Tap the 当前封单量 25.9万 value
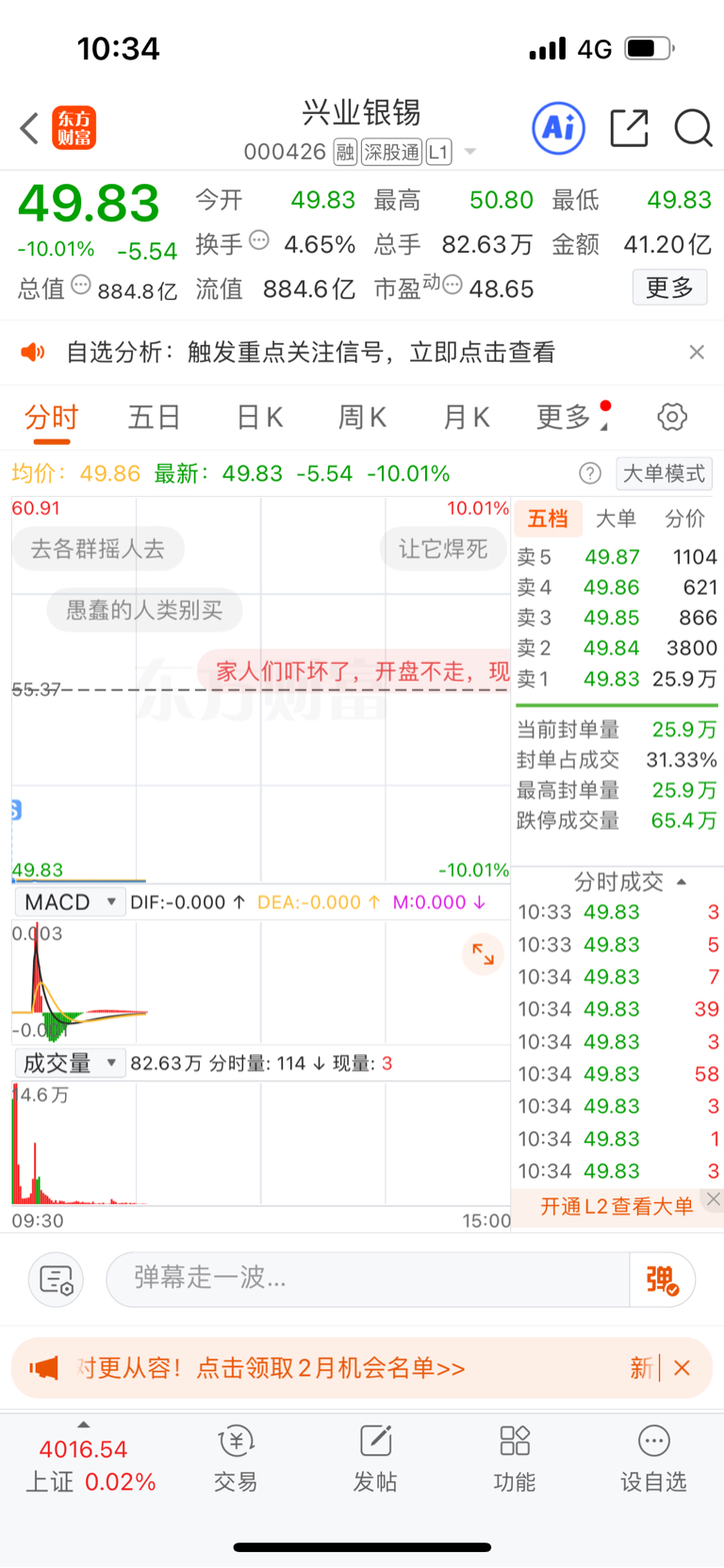 [684, 730]
